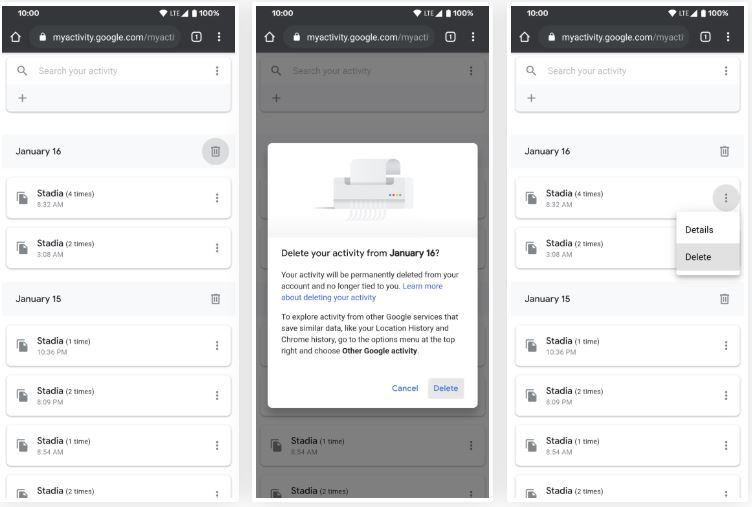Open options for Stadia 3:08 AM, left phone
Image resolution: width=752 pixels, height=507 pixels.
point(217,248)
